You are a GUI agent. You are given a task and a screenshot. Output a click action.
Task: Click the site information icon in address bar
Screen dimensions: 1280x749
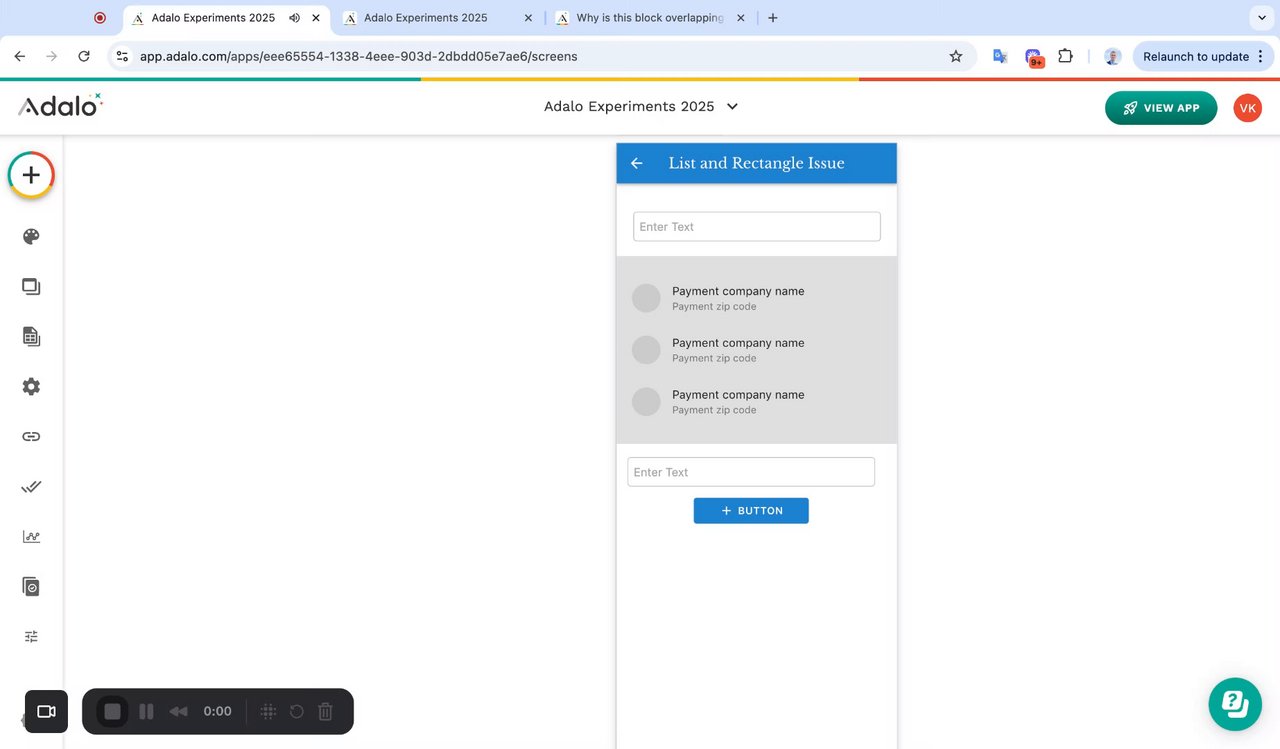point(122,56)
